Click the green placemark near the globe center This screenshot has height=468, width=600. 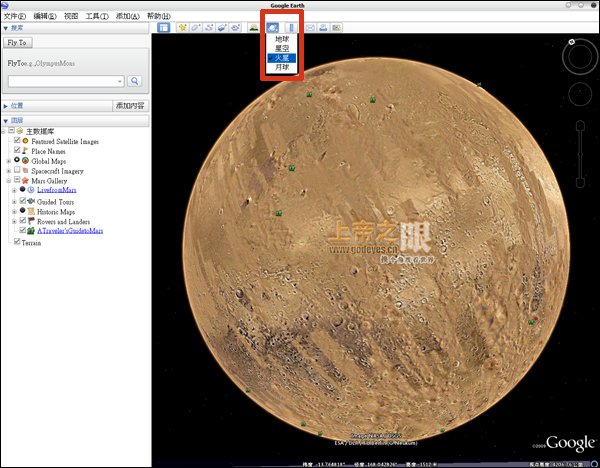click(279, 213)
